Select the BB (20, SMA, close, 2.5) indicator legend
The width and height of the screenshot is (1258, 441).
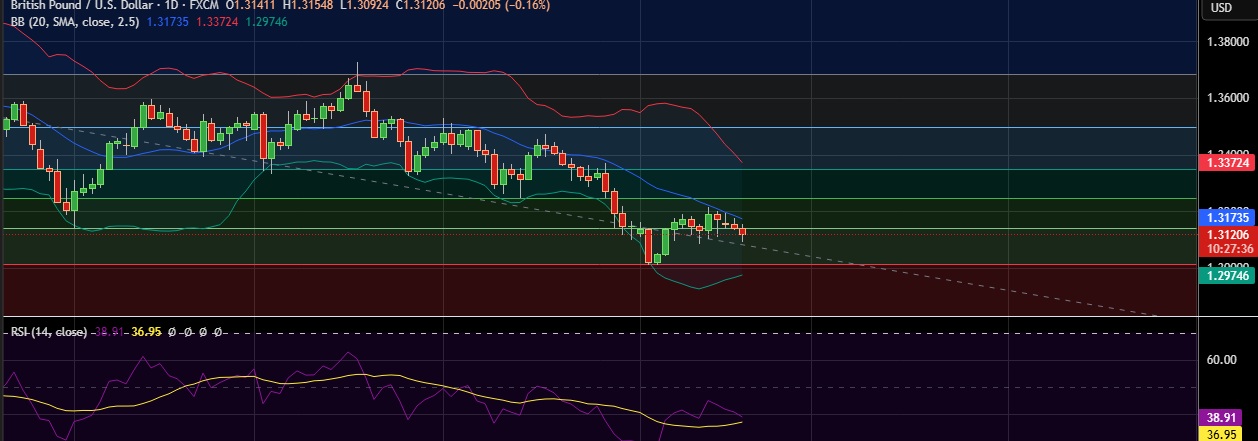(77, 21)
